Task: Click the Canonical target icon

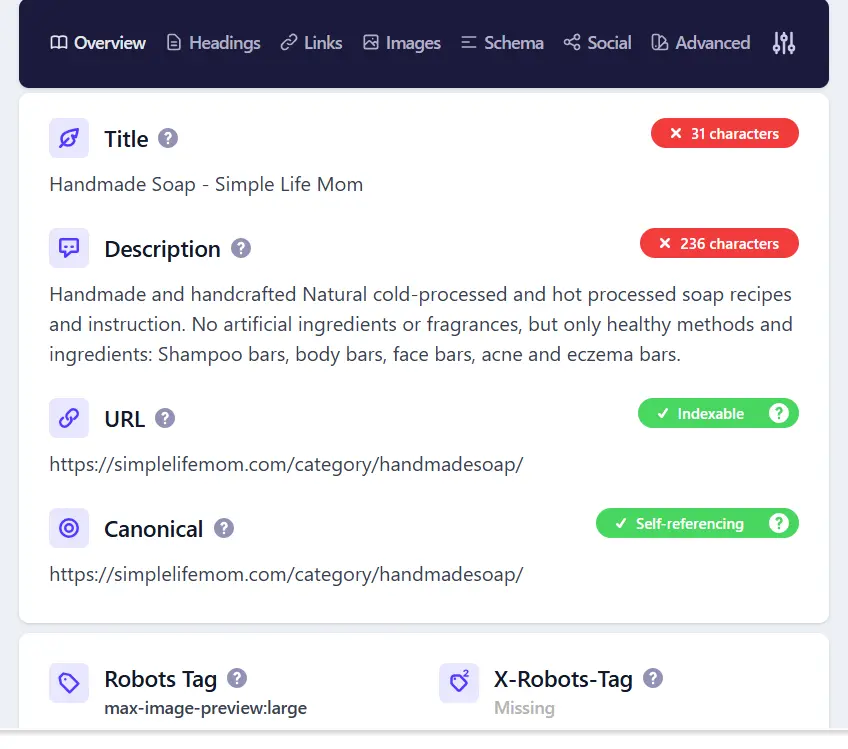Action: click(x=69, y=528)
